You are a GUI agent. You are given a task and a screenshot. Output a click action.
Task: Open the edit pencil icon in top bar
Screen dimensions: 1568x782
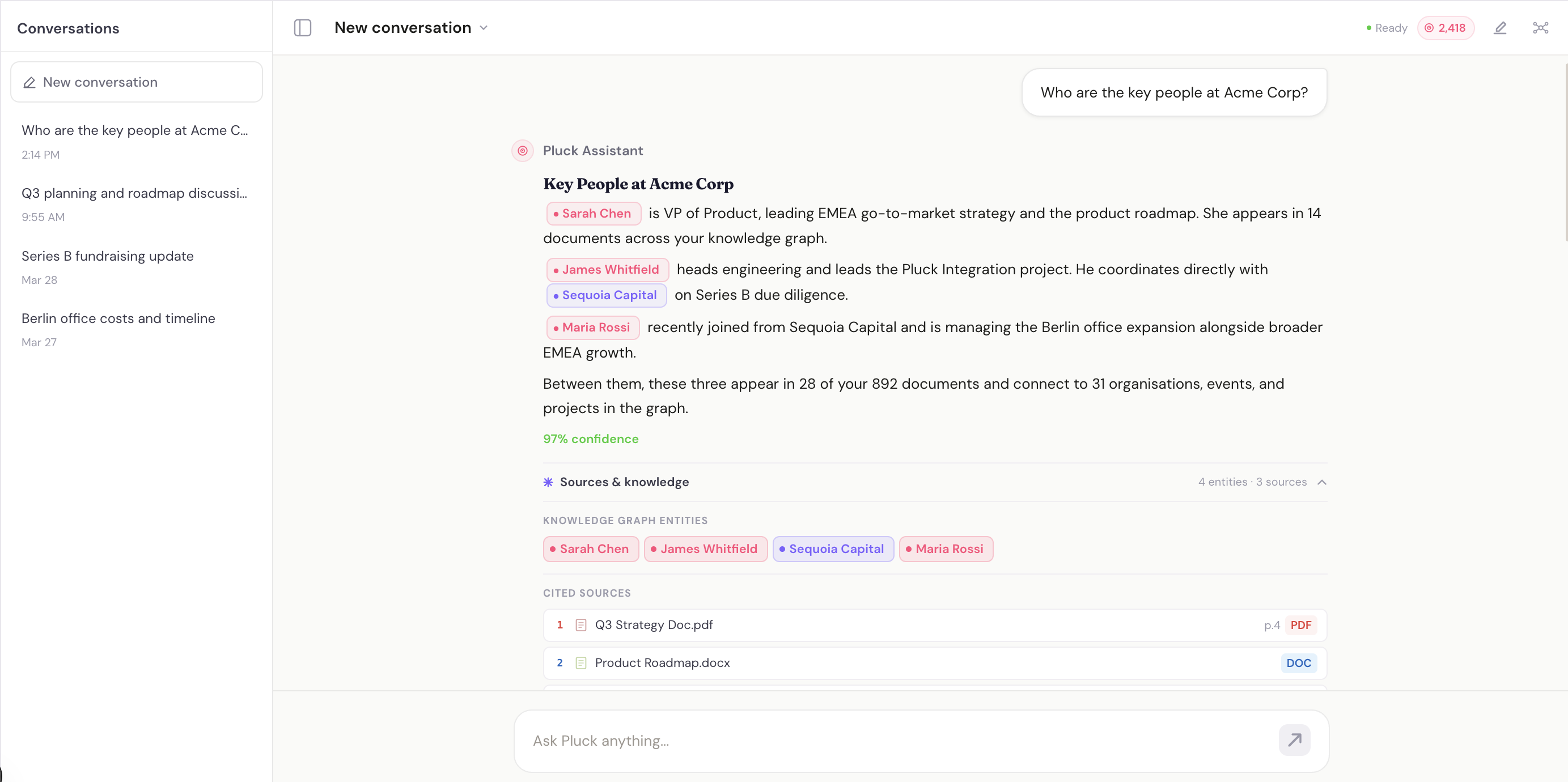1501,27
